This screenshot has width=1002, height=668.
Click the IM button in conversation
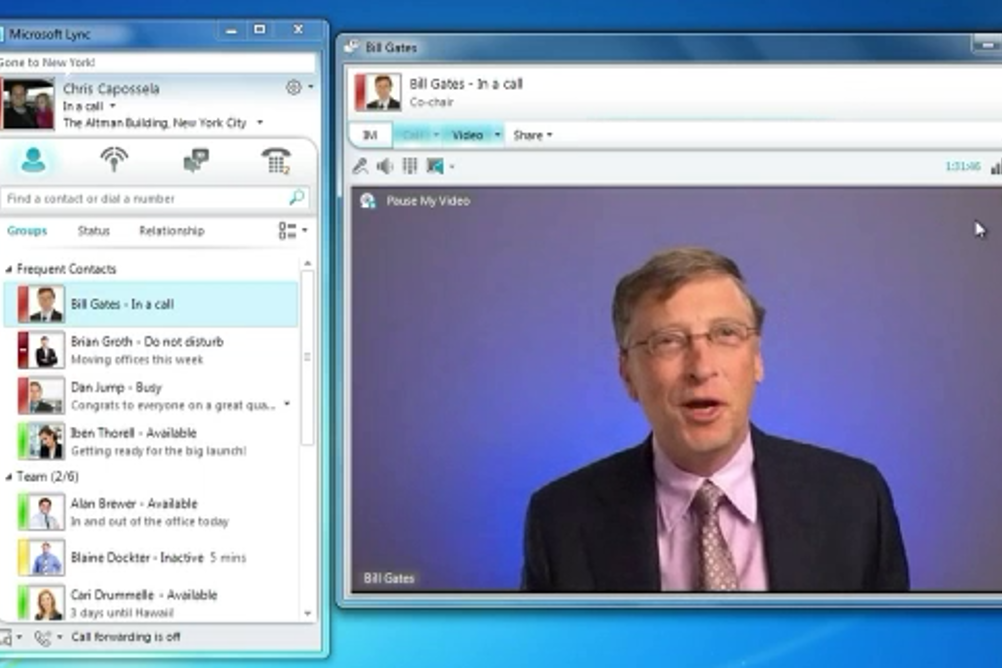[x=371, y=136]
